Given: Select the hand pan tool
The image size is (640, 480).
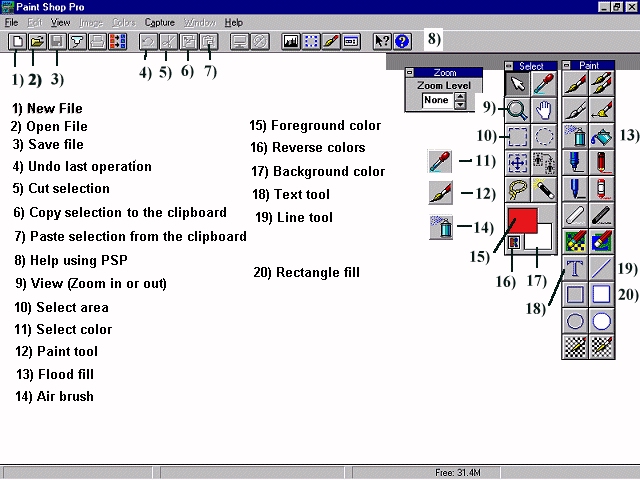Looking at the screenshot, I should (x=544, y=110).
